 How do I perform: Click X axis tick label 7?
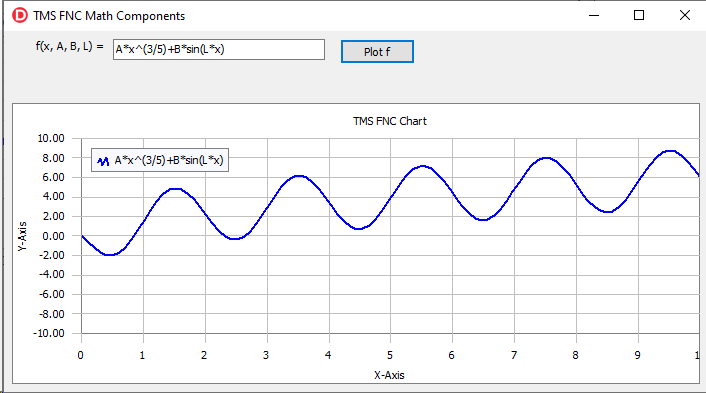point(514,355)
